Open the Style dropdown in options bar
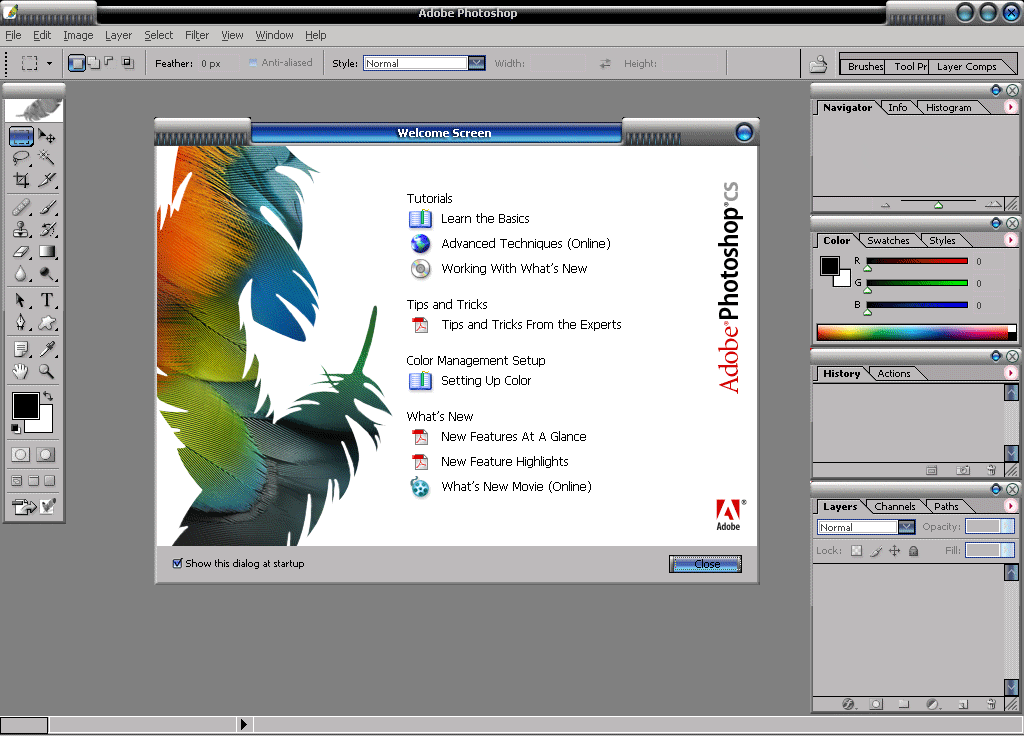The width and height of the screenshot is (1024, 736). click(477, 63)
